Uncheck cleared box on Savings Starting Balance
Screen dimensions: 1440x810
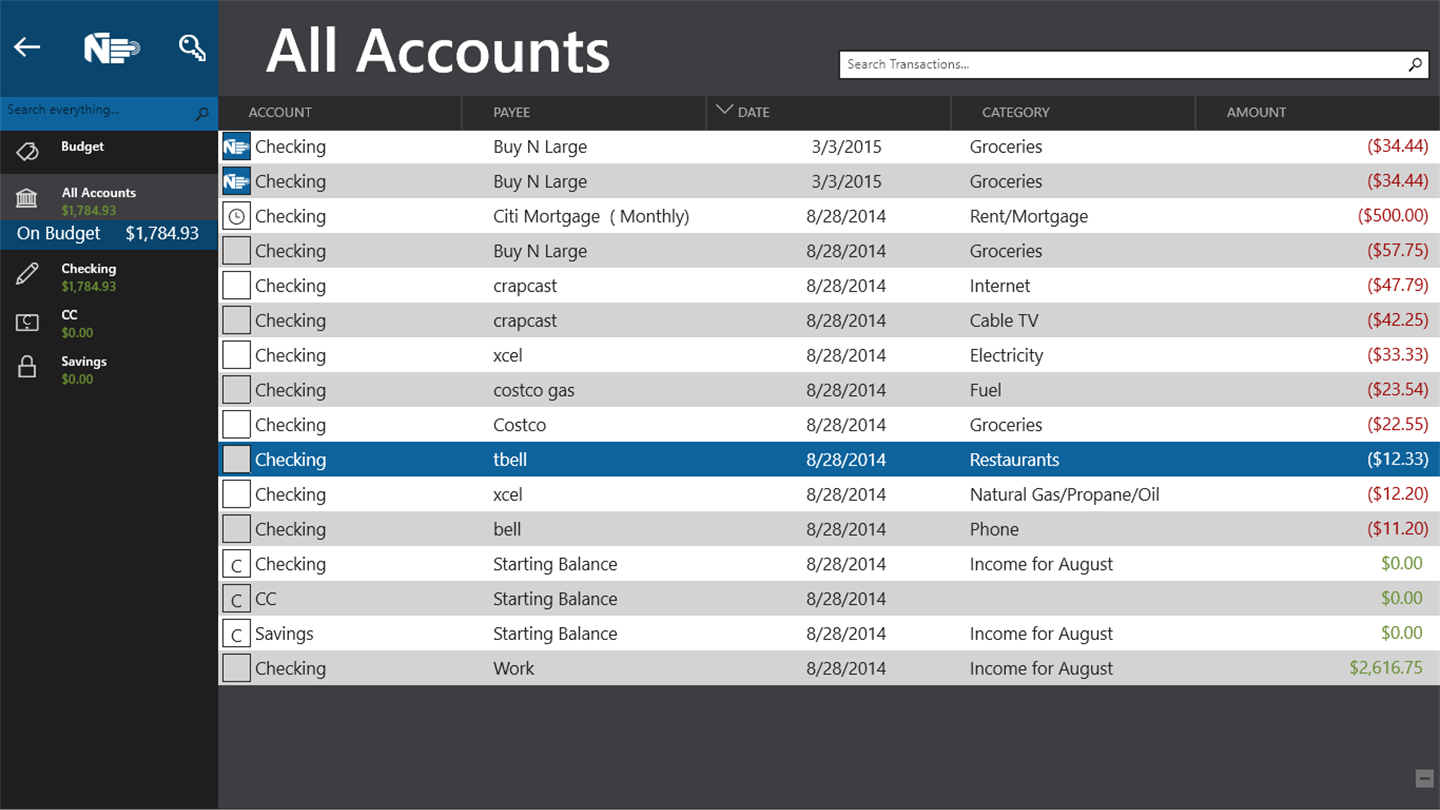click(236, 634)
